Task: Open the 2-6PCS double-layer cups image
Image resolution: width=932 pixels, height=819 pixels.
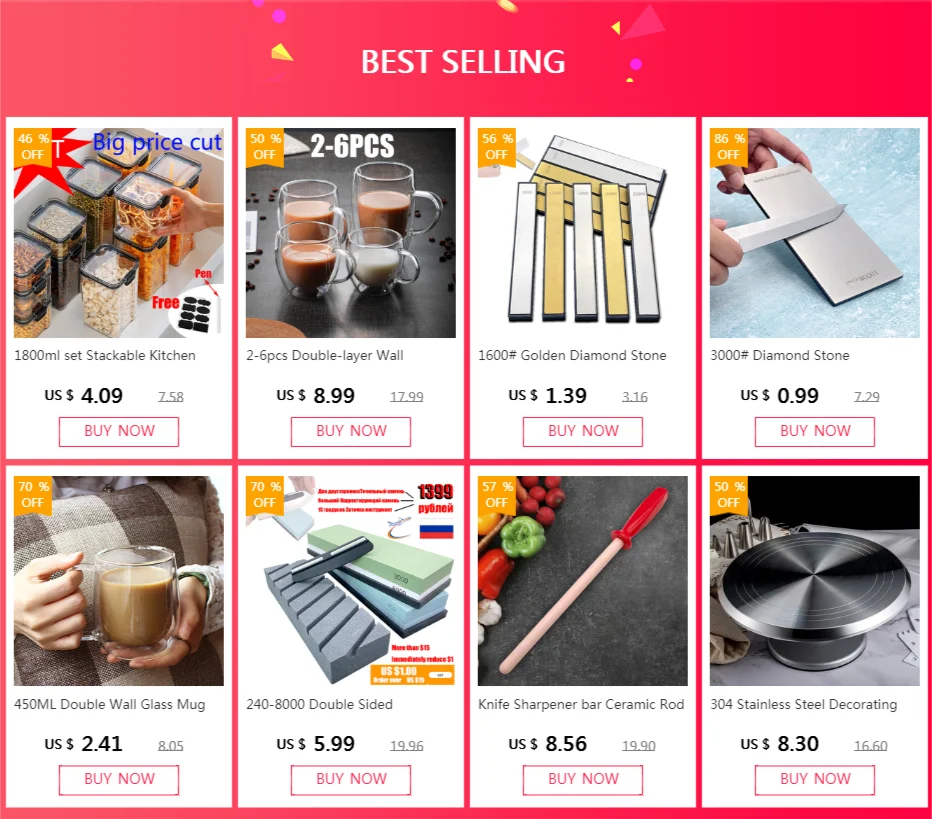Action: coord(351,233)
